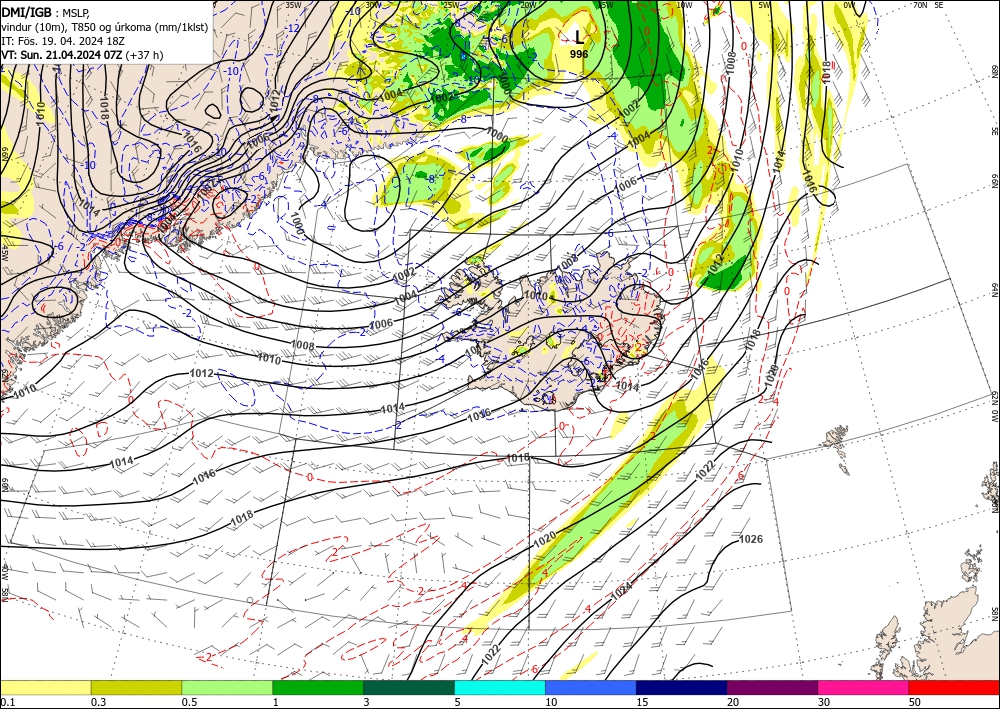Click the legend value '50'
This screenshot has height=709, width=1000.
(915, 702)
